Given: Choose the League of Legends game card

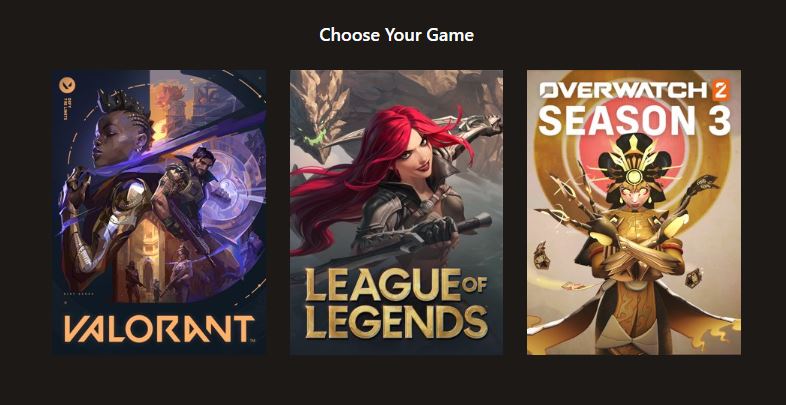Looking at the screenshot, I should click(396, 213).
